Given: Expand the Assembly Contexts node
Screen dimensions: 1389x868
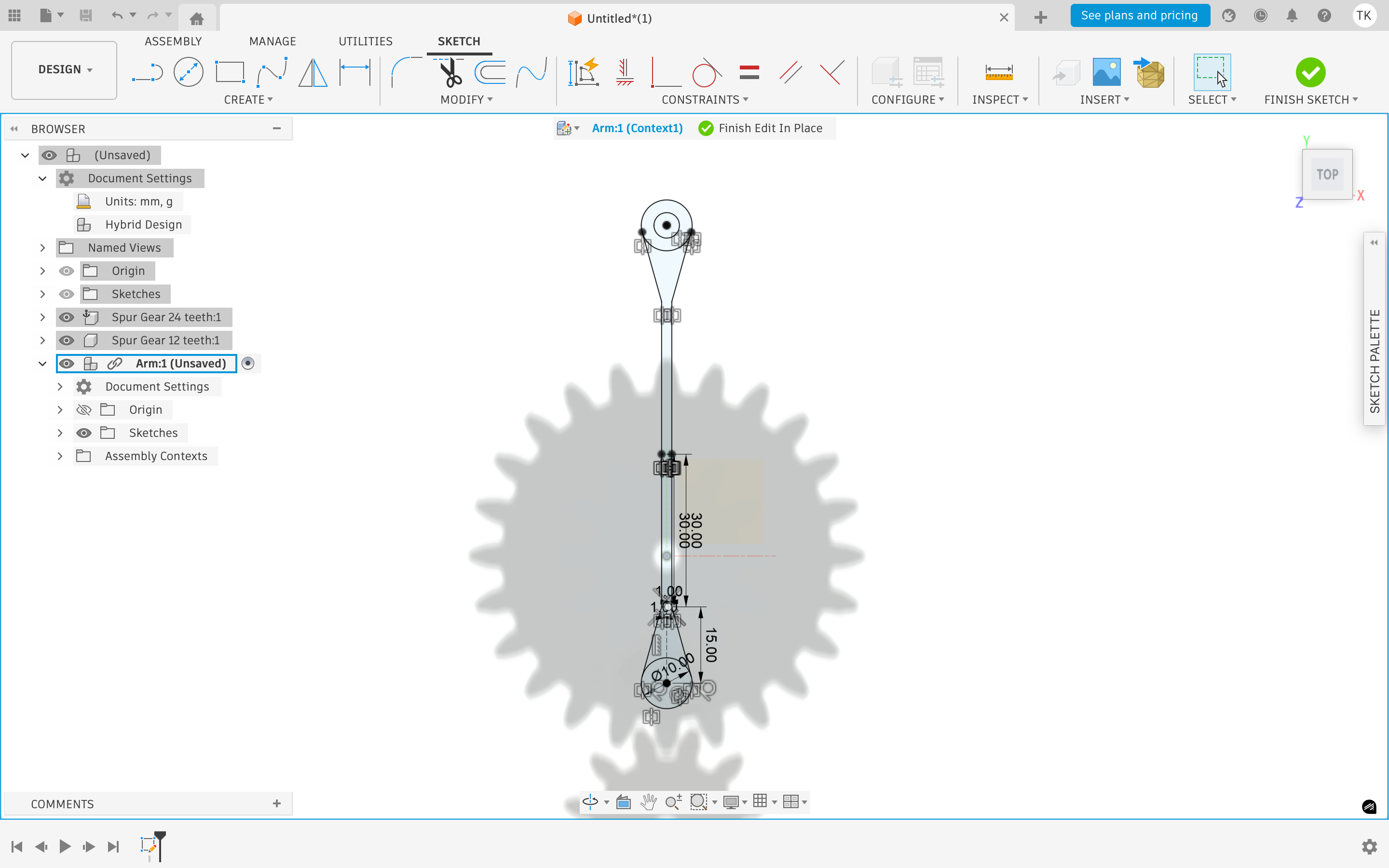Looking at the screenshot, I should tap(60, 456).
